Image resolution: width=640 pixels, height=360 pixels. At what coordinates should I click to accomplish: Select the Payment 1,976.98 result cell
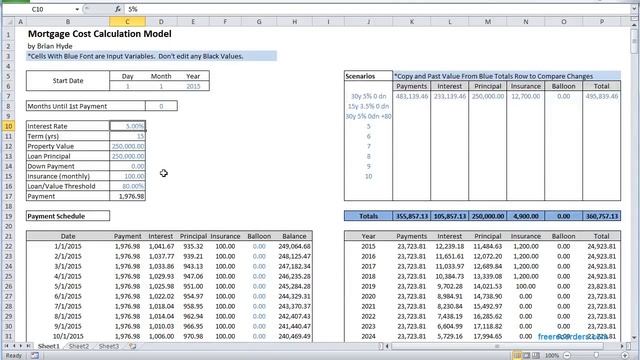(127, 196)
